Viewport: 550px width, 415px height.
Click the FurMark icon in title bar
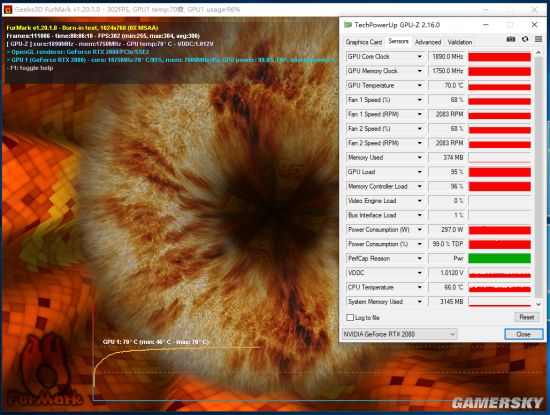point(8,9)
